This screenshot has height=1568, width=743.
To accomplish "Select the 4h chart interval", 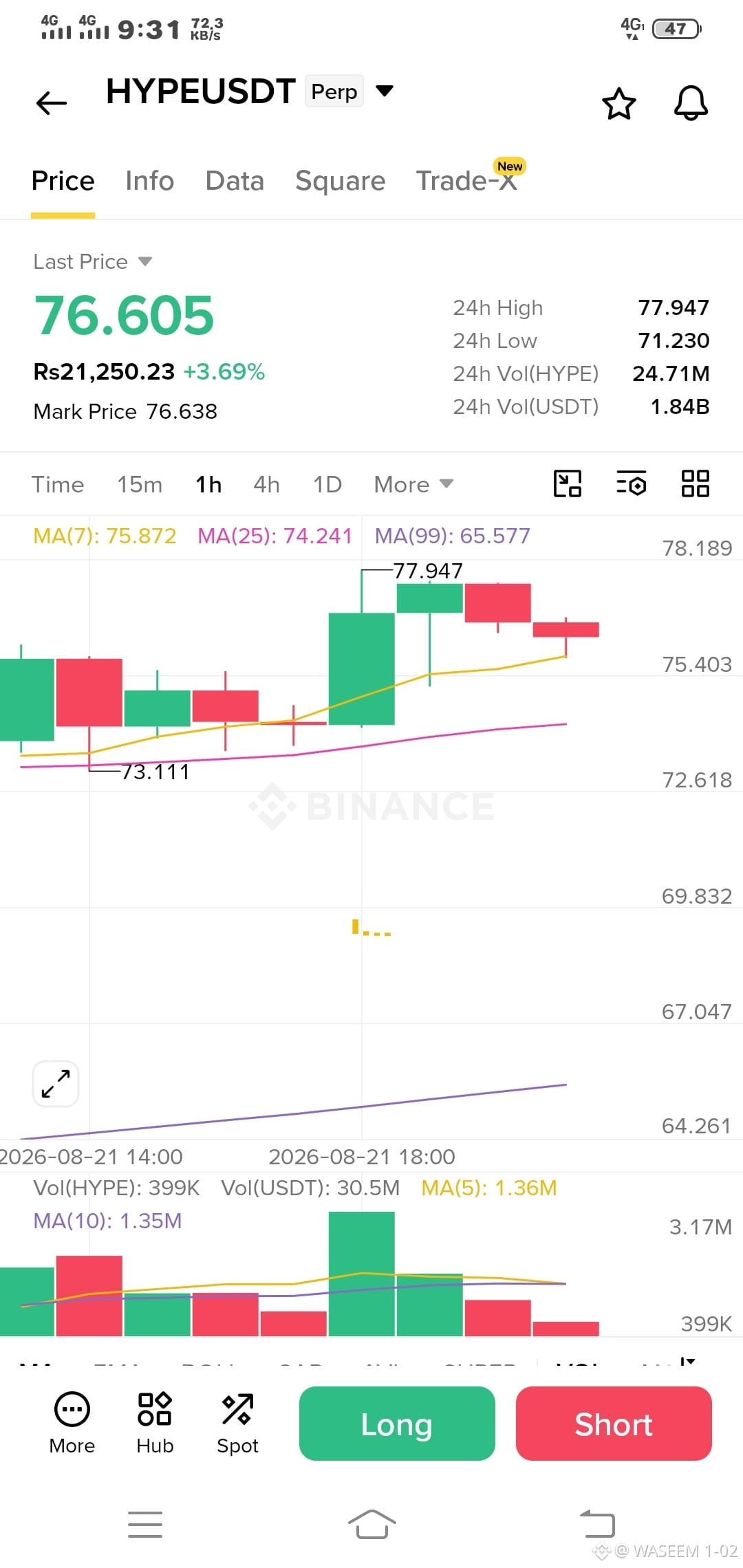I will point(266,484).
